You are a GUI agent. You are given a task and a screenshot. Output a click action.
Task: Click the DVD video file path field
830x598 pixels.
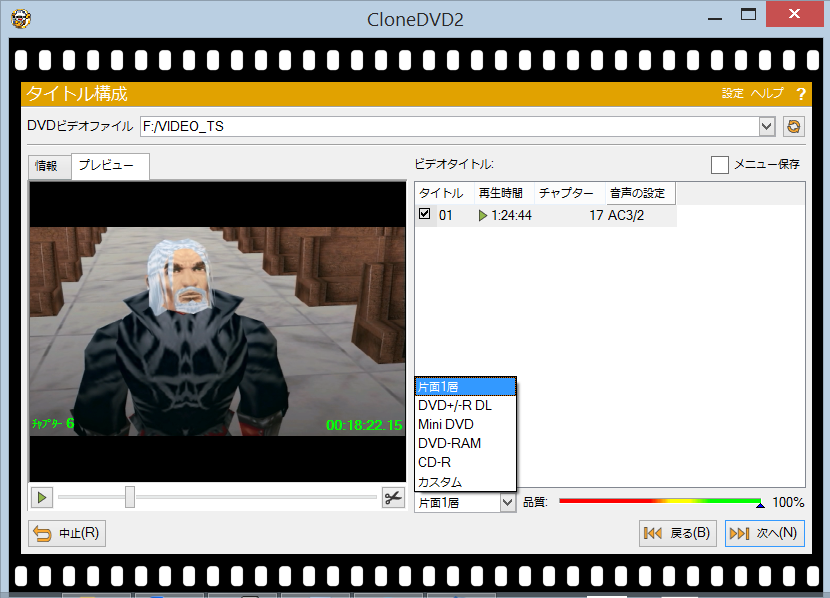click(x=450, y=126)
